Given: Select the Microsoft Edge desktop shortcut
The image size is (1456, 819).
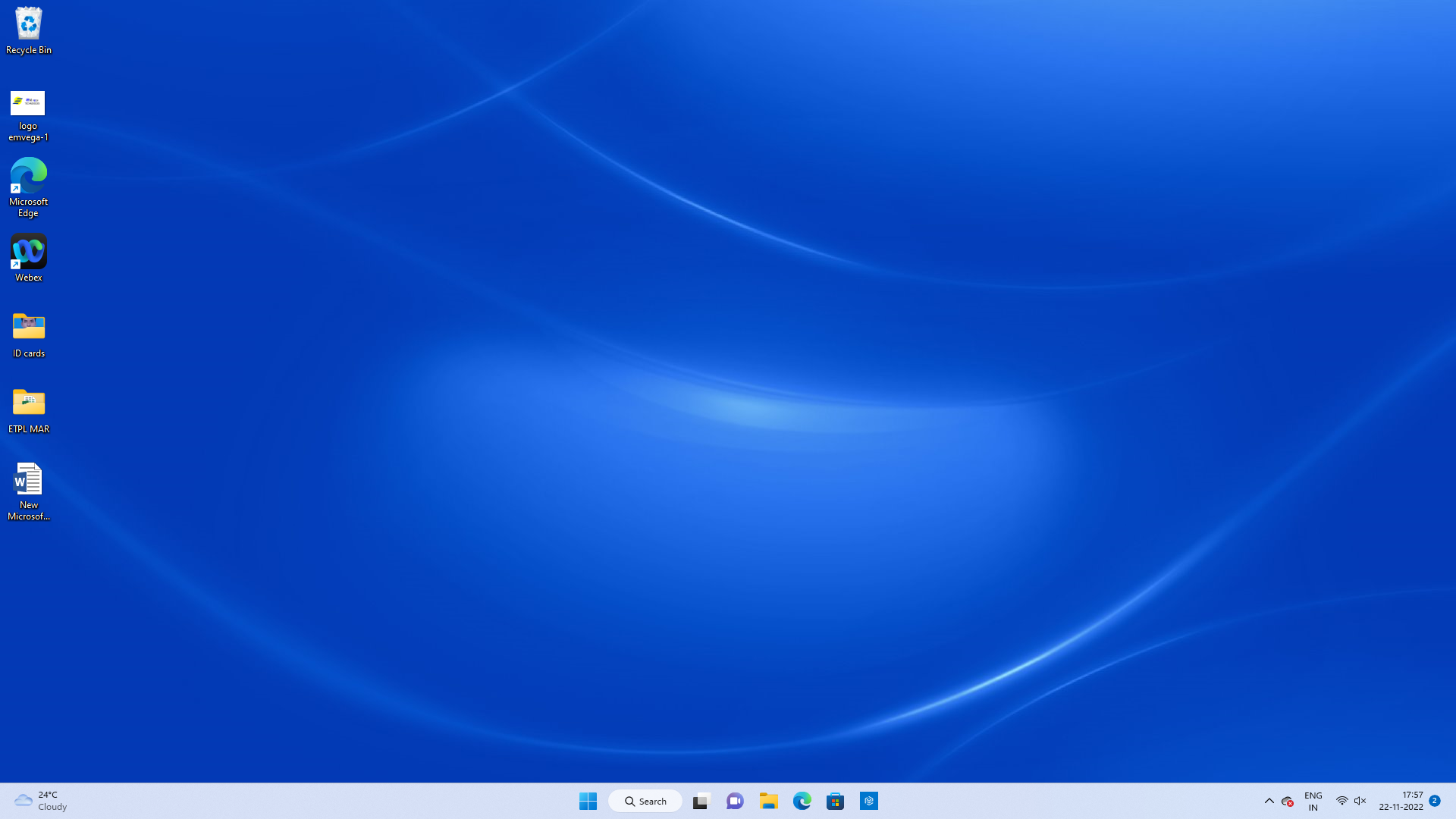Looking at the screenshot, I should click(x=28, y=187).
